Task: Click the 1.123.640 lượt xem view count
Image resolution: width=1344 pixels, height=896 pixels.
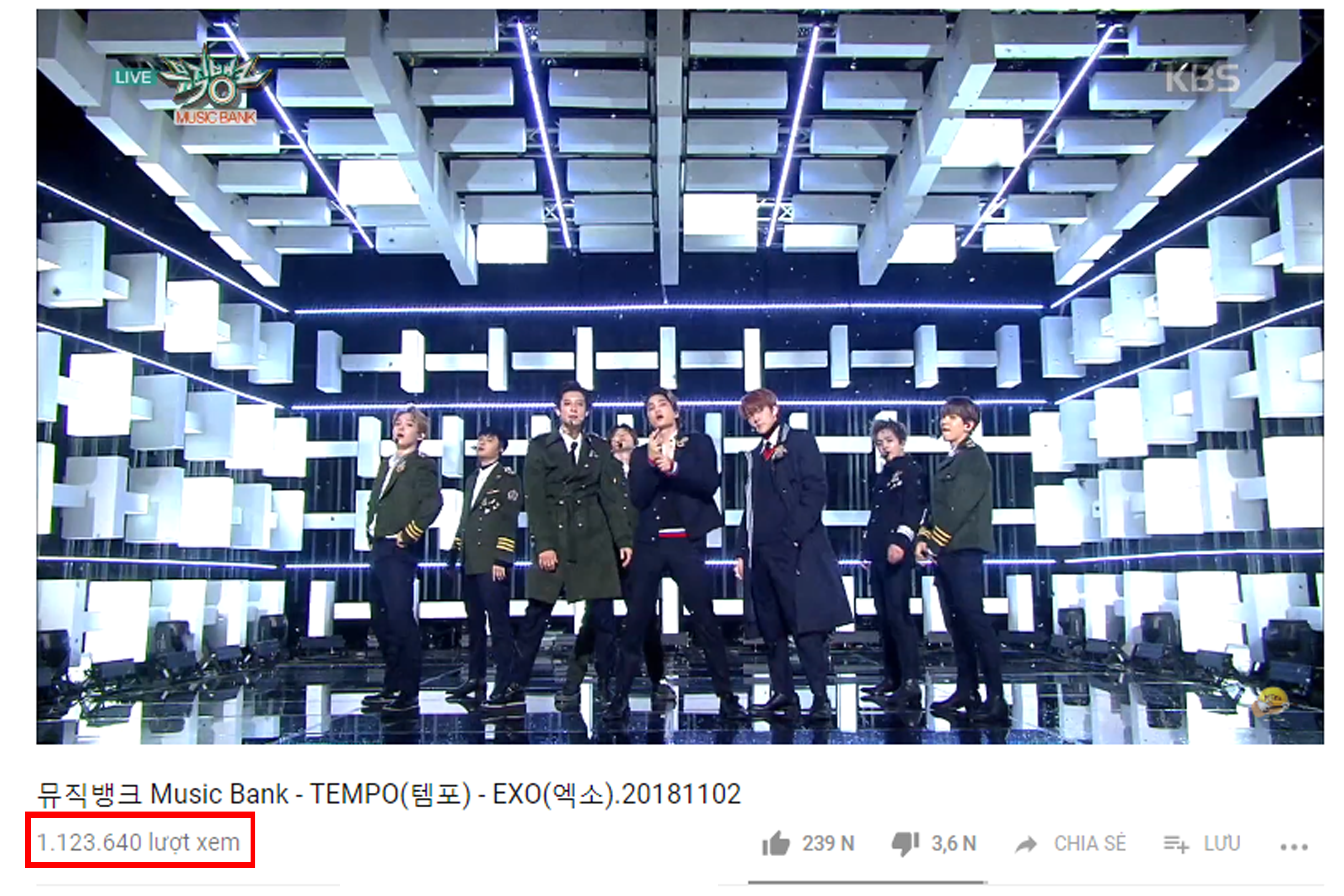Action: (138, 842)
